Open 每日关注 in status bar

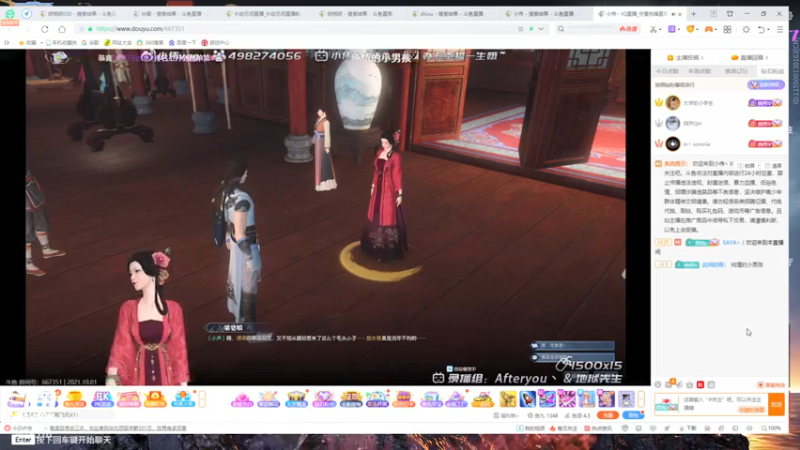563,429
